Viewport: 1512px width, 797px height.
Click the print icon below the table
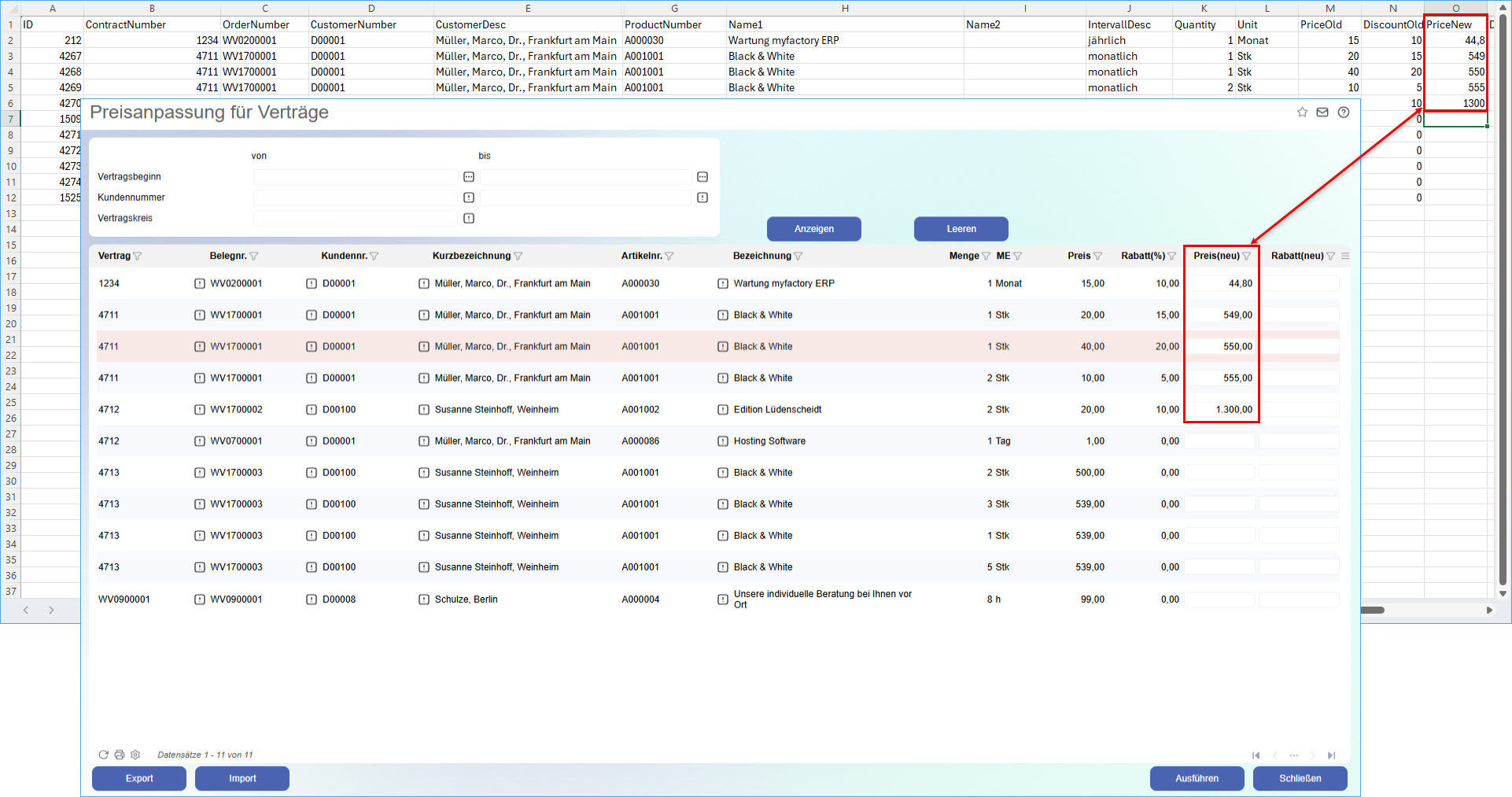pyautogui.click(x=120, y=755)
